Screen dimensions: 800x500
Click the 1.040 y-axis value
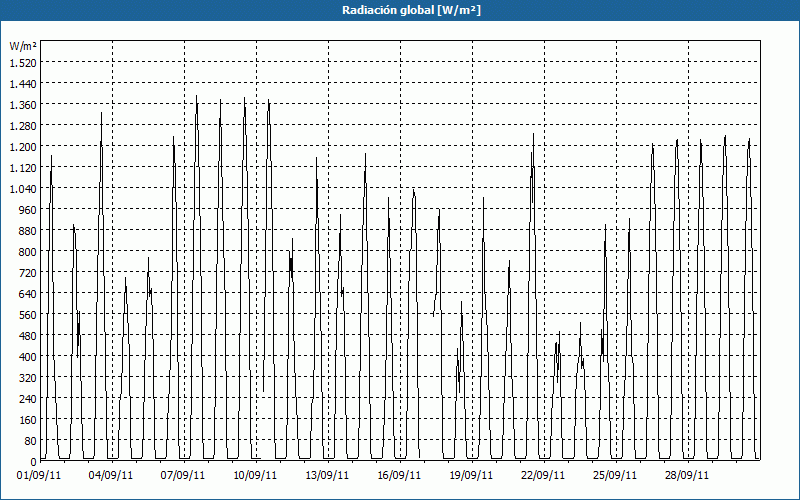pos(23,189)
